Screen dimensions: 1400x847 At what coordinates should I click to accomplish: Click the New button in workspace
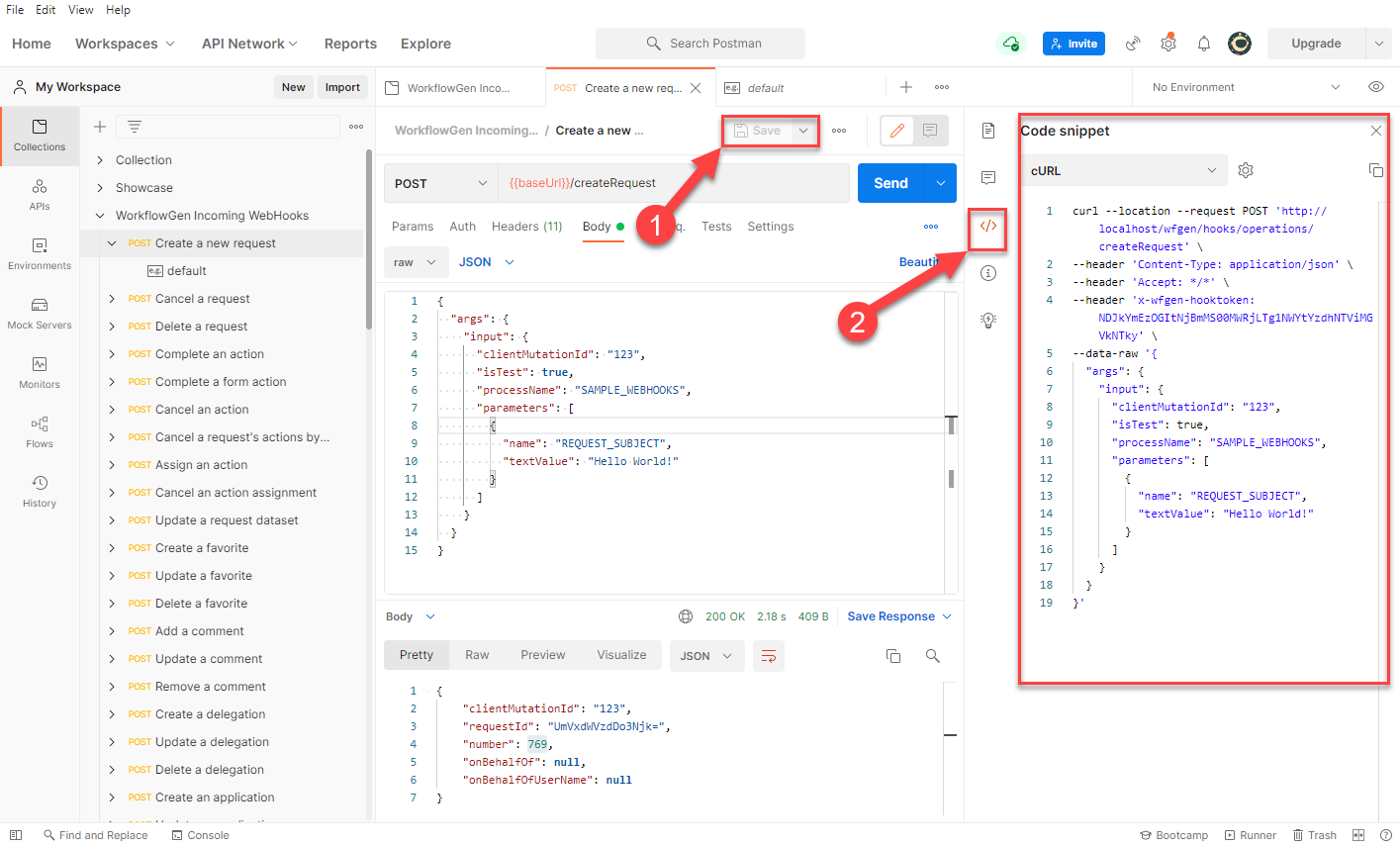294,87
